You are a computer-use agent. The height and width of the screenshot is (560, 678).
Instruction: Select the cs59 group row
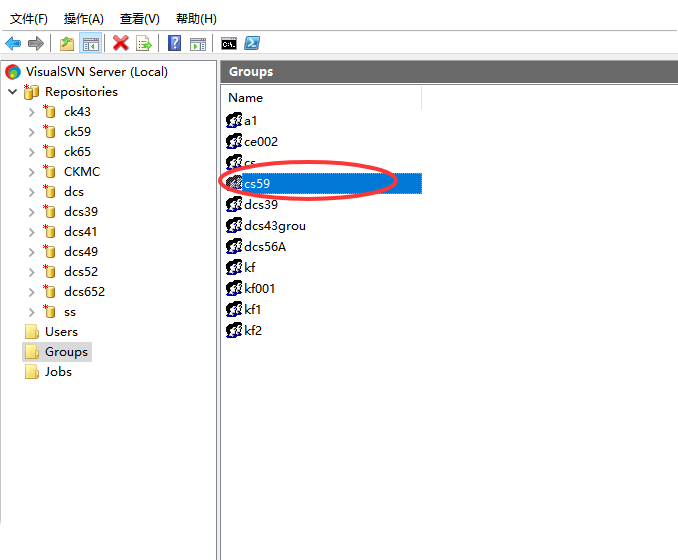pos(323,183)
